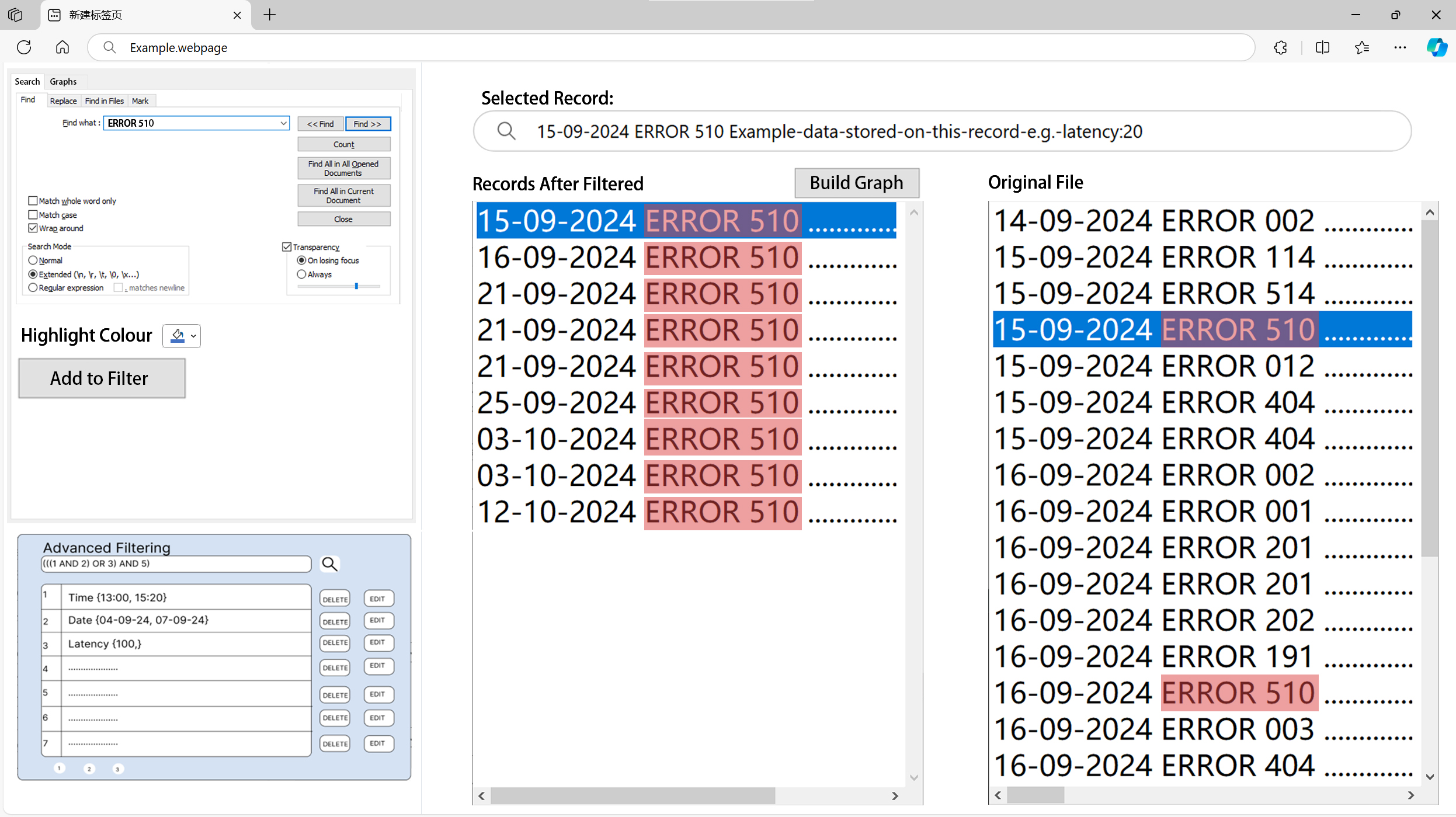Go to filter page 3 circle
The width and height of the screenshot is (1456, 817).
click(x=117, y=769)
